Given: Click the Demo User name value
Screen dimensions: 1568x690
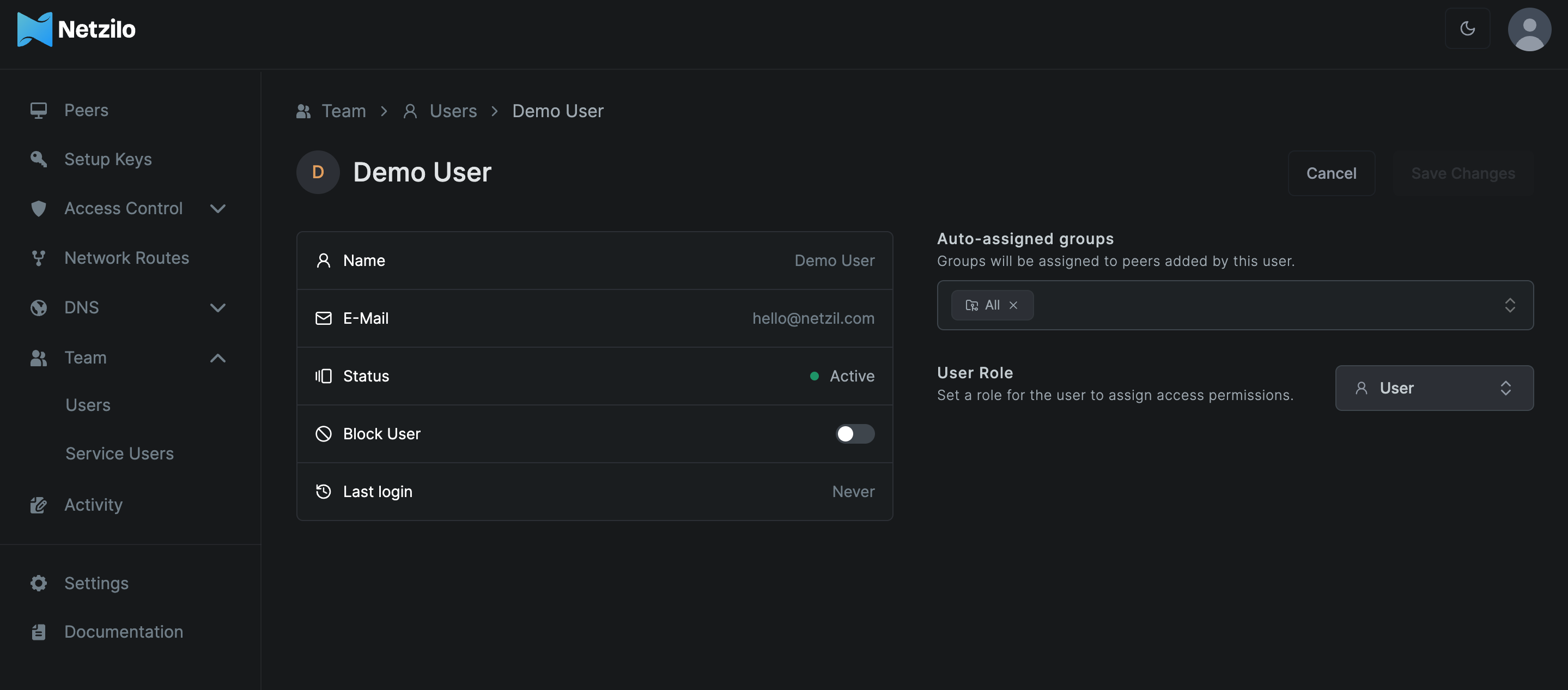Looking at the screenshot, I should (835, 261).
